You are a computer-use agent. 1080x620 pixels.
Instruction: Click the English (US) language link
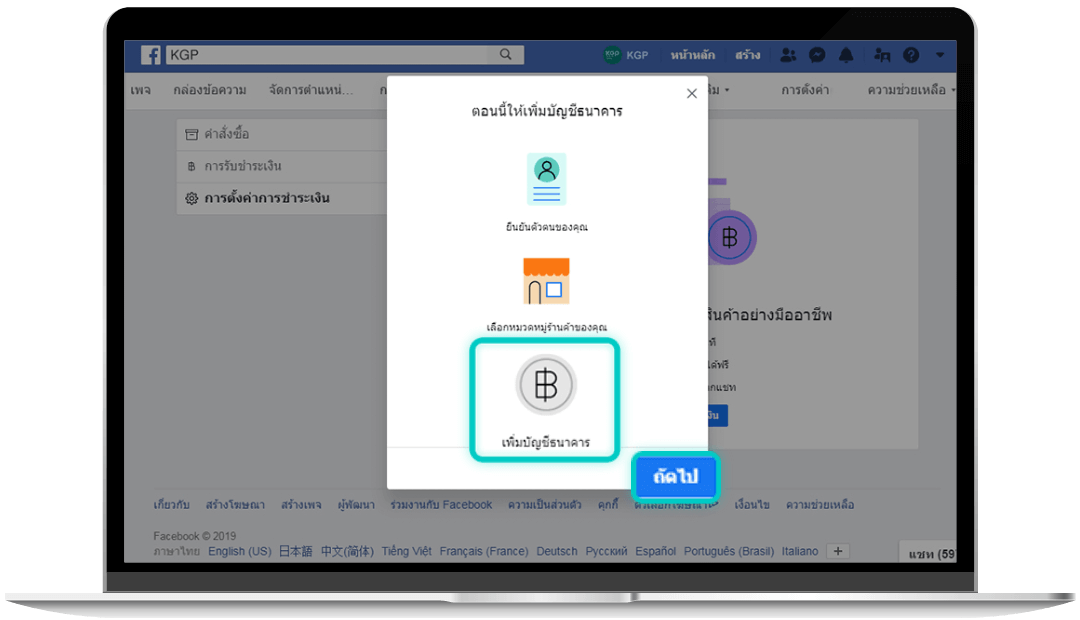point(240,551)
